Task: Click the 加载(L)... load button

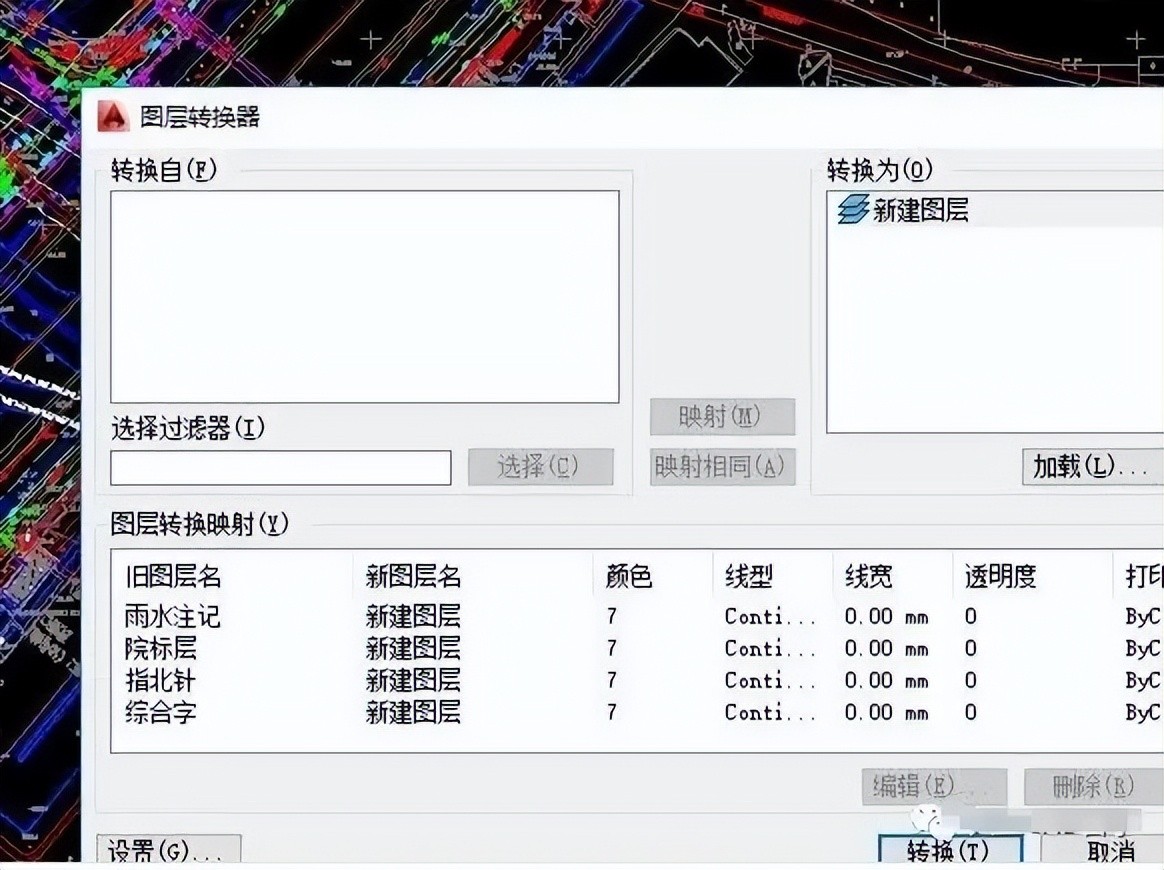Action: click(x=1090, y=467)
